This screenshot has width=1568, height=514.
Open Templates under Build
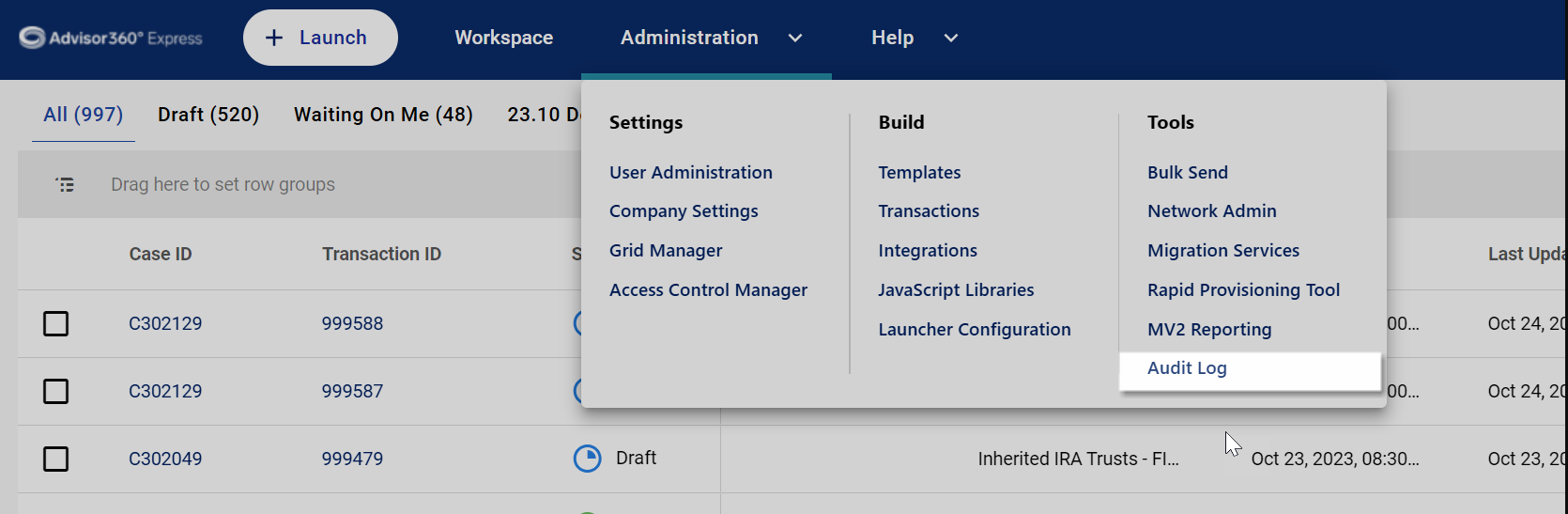tap(919, 172)
